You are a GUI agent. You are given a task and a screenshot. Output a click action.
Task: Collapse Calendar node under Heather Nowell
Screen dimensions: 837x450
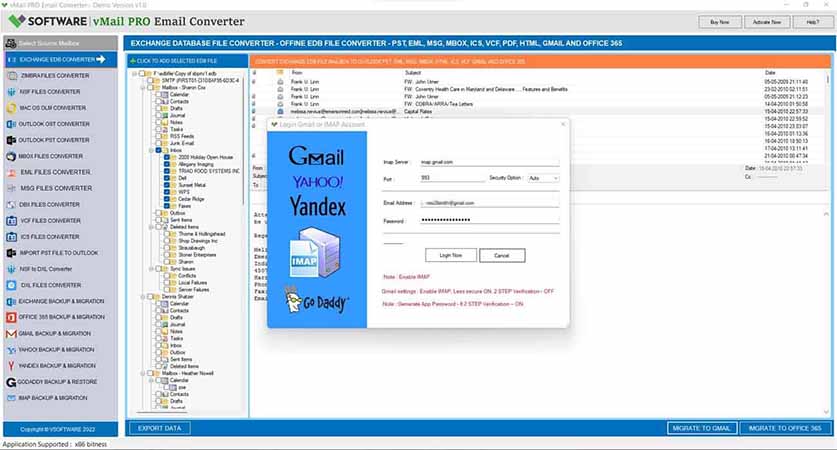tap(152, 381)
